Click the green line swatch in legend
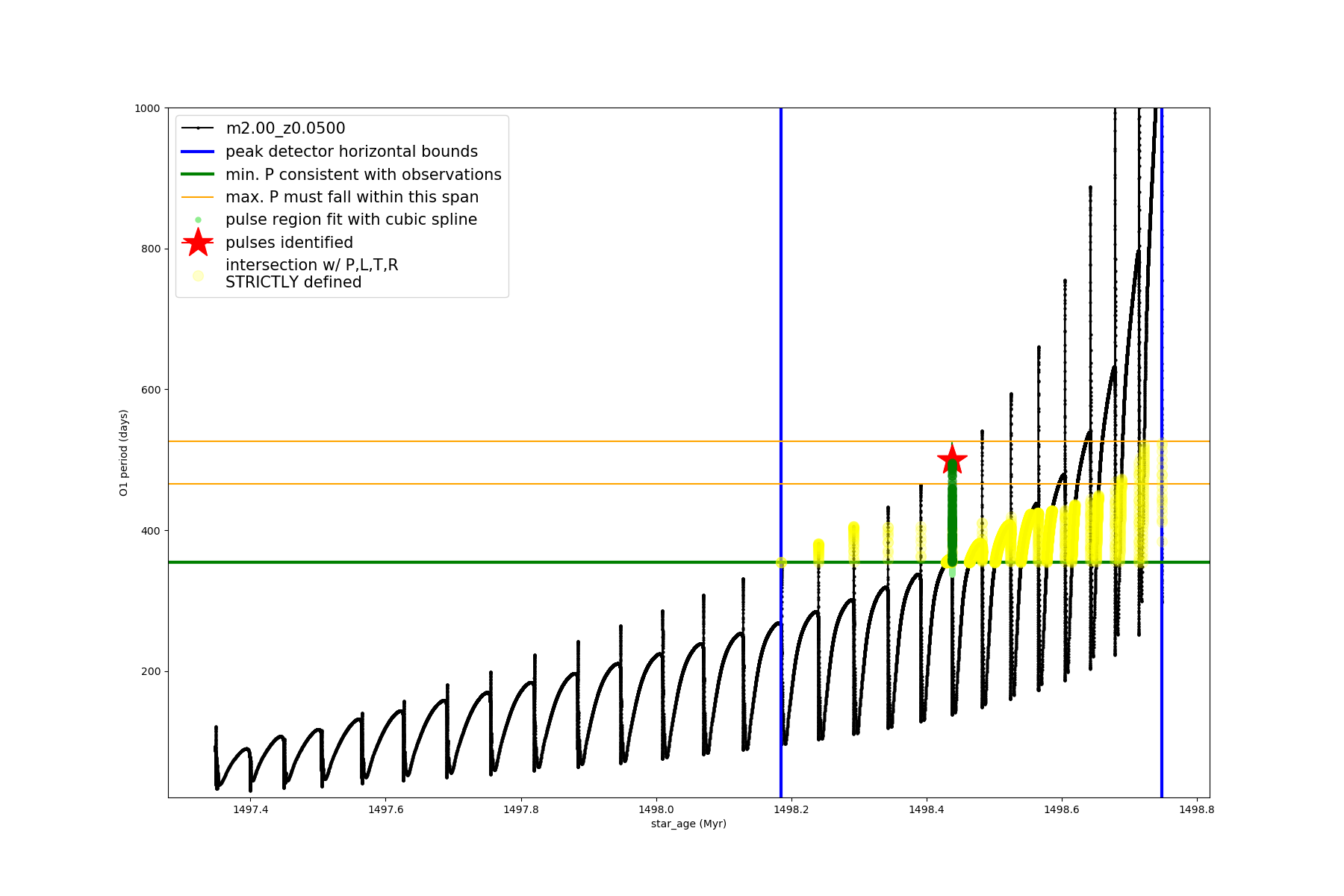Image resolution: width=1344 pixels, height=896 pixels. tap(198, 174)
